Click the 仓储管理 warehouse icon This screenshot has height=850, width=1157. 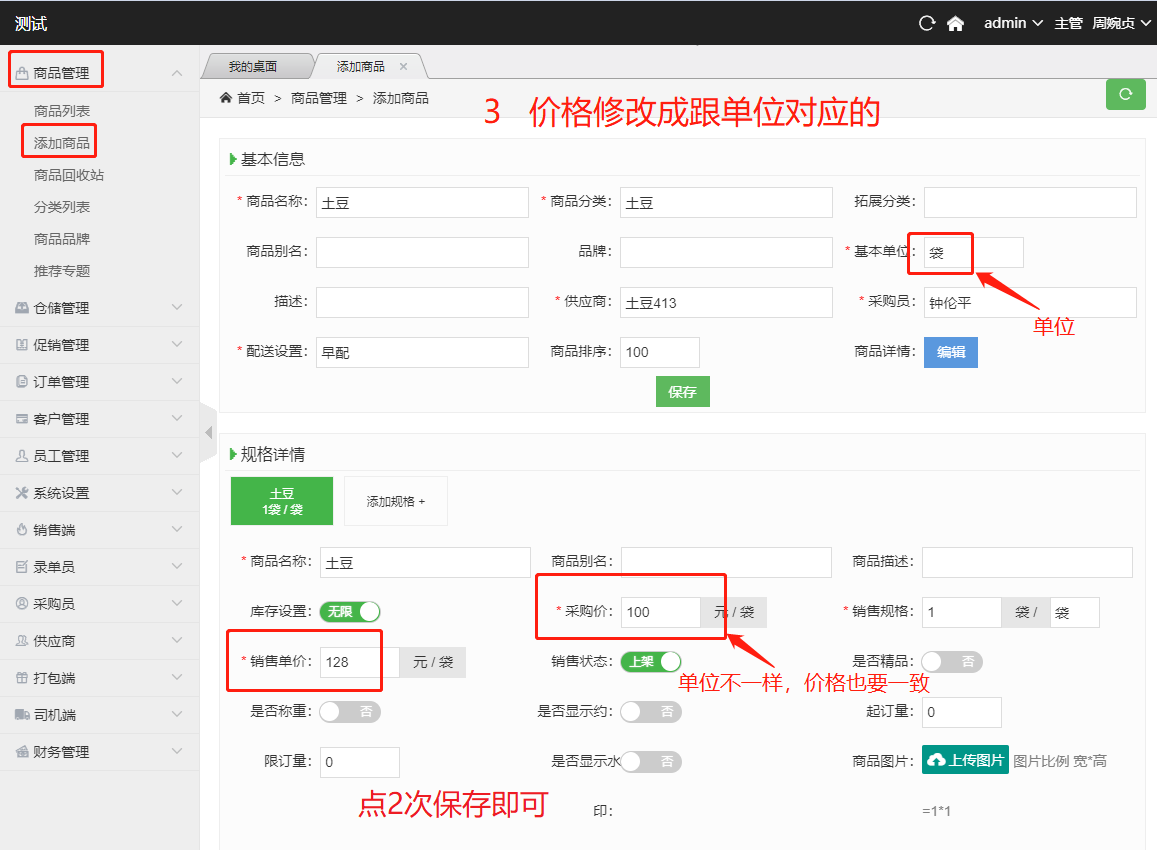pyautogui.click(x=21, y=308)
